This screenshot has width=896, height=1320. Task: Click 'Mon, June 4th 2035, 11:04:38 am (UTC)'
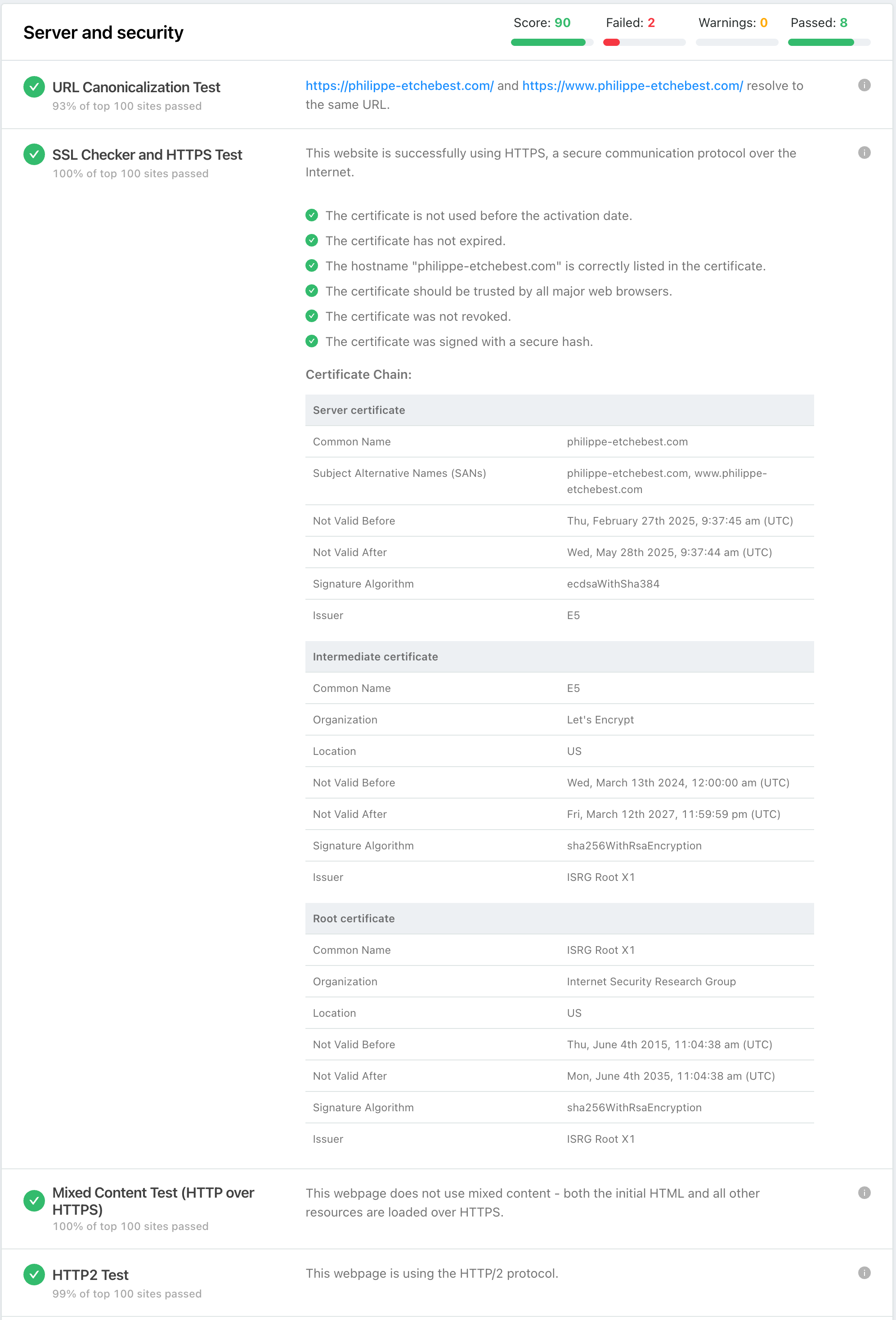point(671,1076)
